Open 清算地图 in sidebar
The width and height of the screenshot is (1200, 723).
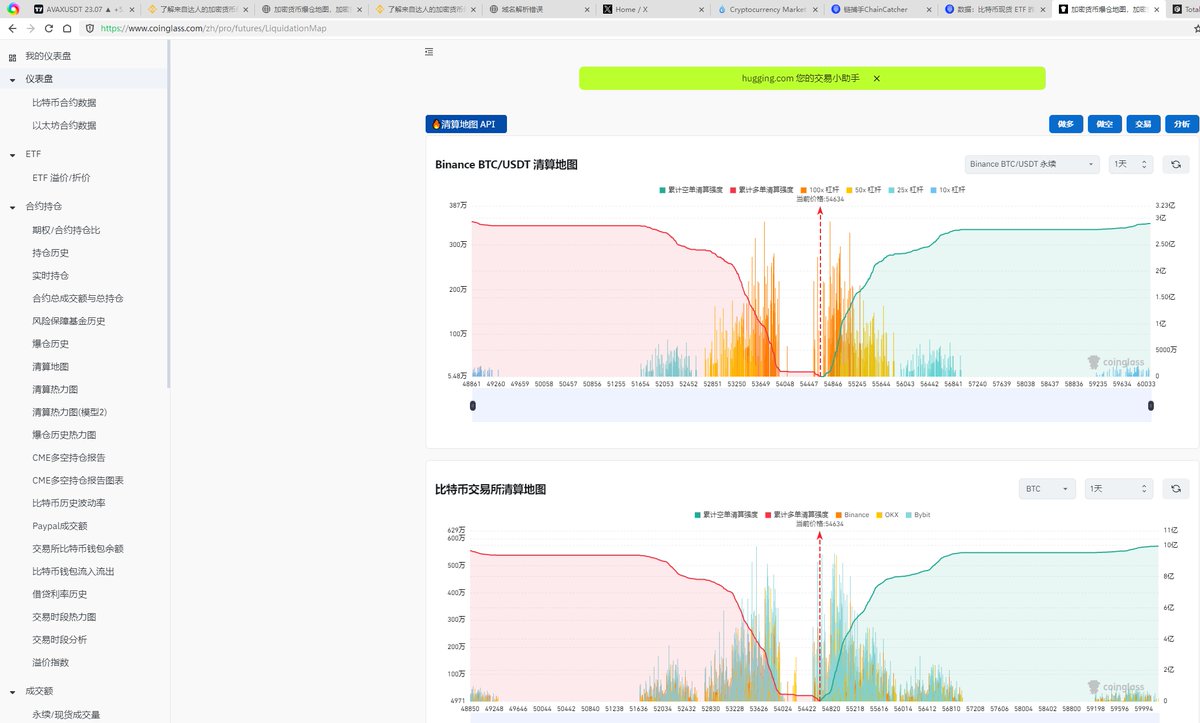[x=50, y=367]
